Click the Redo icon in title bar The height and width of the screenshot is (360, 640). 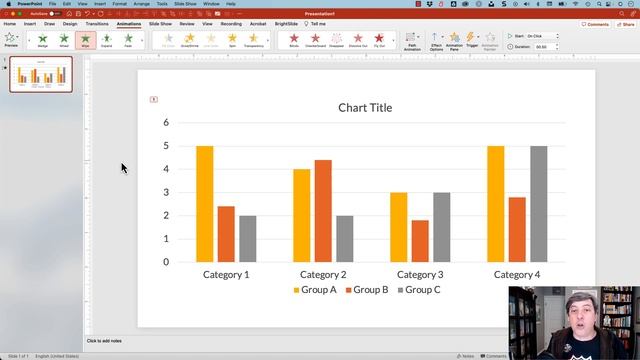pyautogui.click(x=100, y=13)
